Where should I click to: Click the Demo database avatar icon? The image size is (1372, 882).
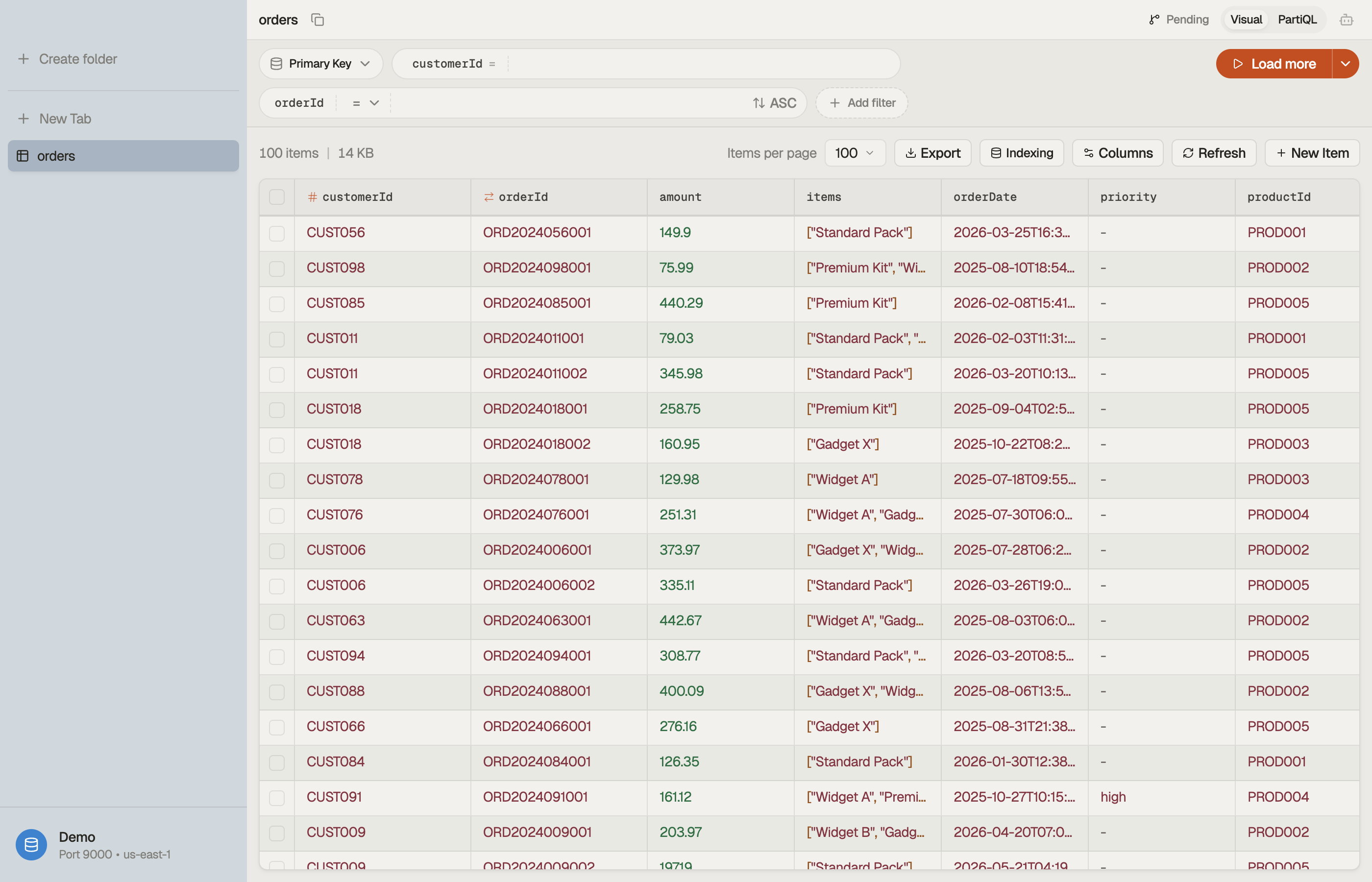tap(31, 844)
